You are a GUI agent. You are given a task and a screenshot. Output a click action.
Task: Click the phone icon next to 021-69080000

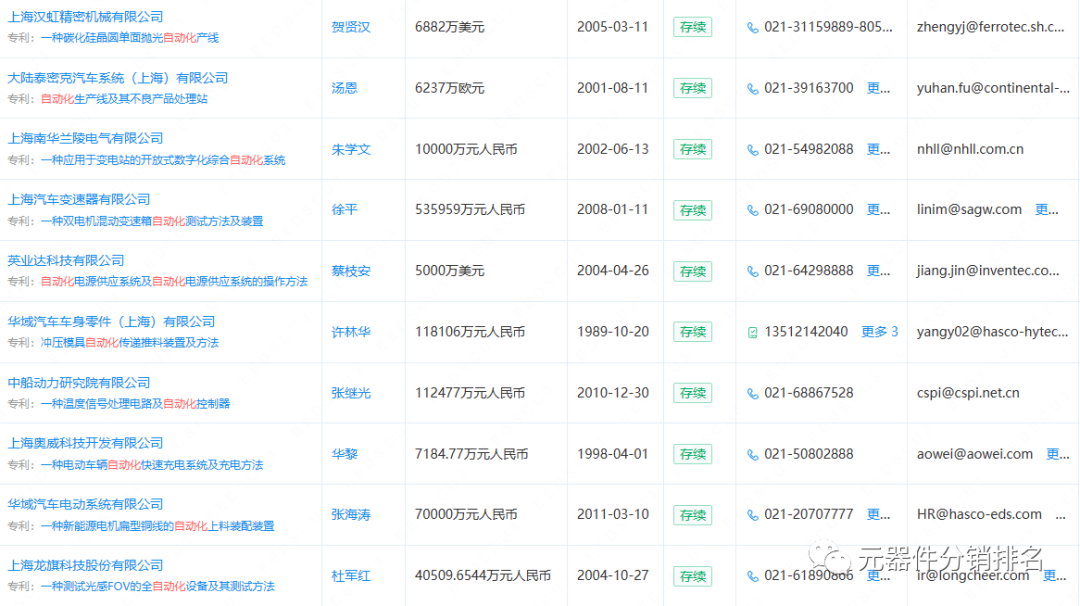[753, 210]
